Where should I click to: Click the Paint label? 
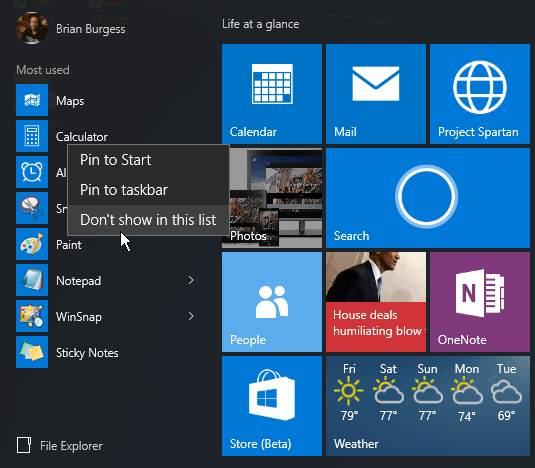69,245
